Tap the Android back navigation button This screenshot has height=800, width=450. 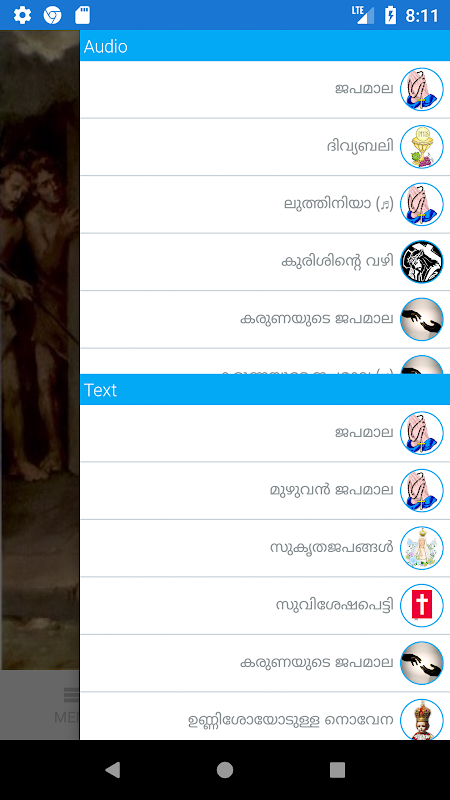click(112, 770)
